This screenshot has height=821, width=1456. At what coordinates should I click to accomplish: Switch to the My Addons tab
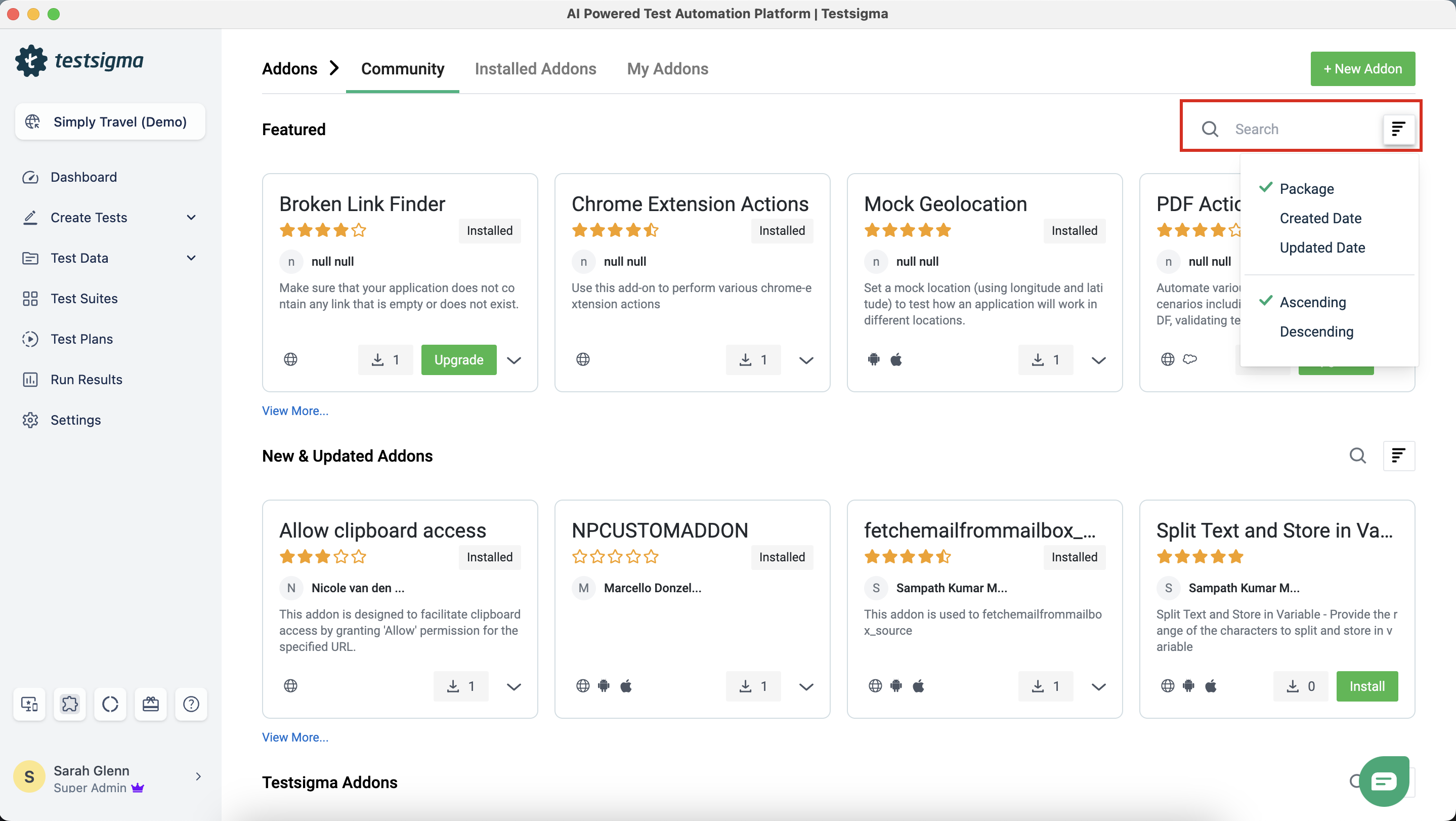coord(667,69)
